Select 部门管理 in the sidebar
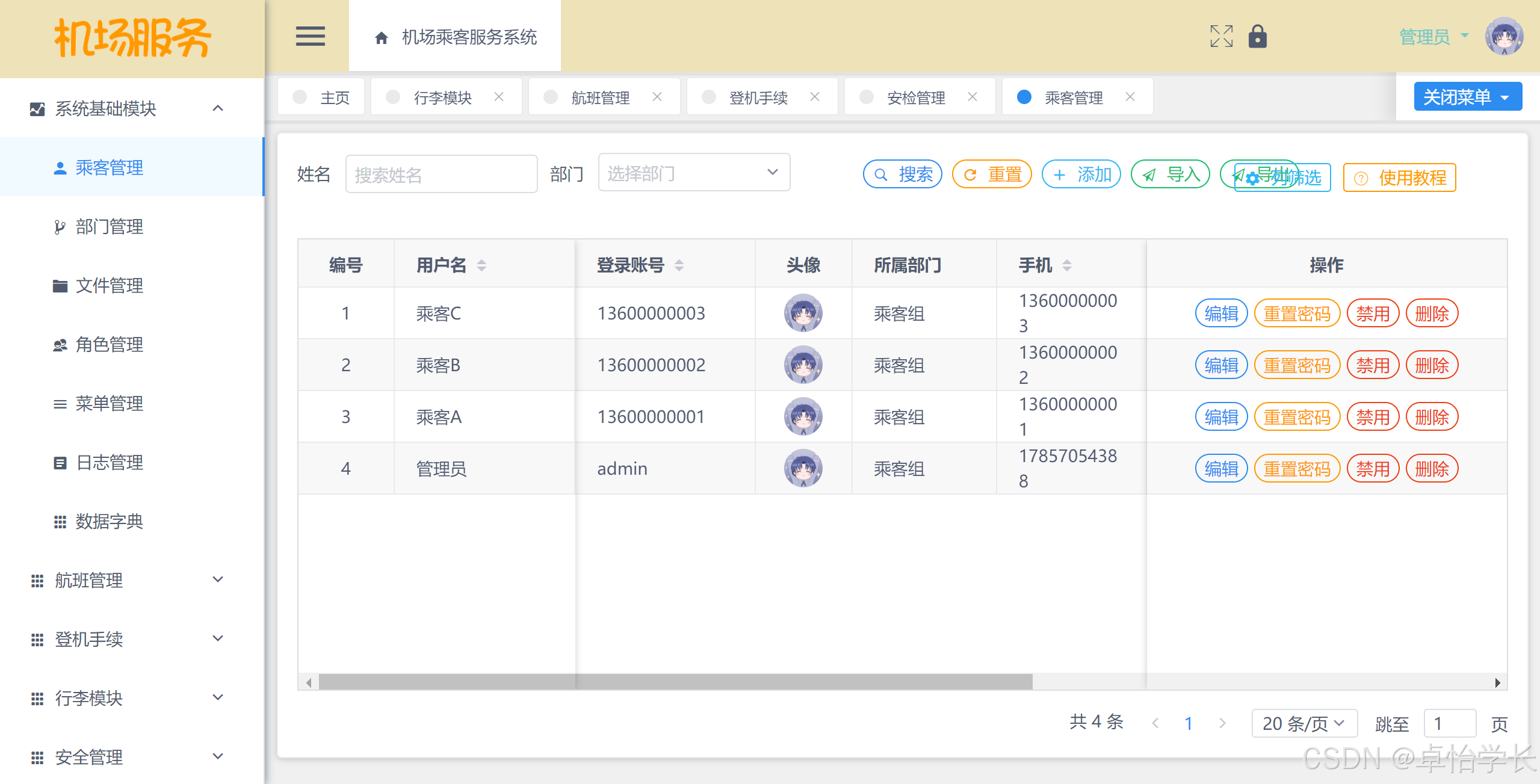The image size is (1540, 784). 132,227
